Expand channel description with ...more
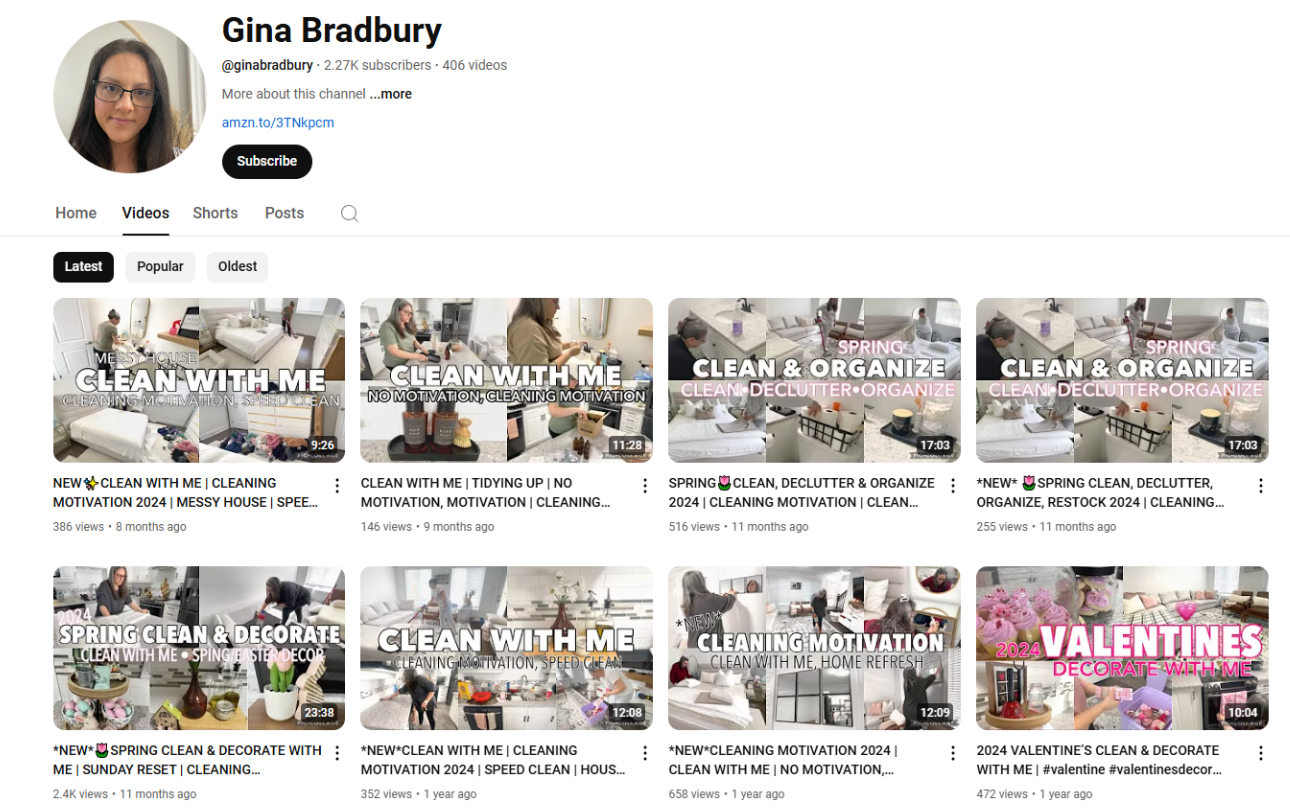This screenshot has height=809, width=1290. (390, 94)
